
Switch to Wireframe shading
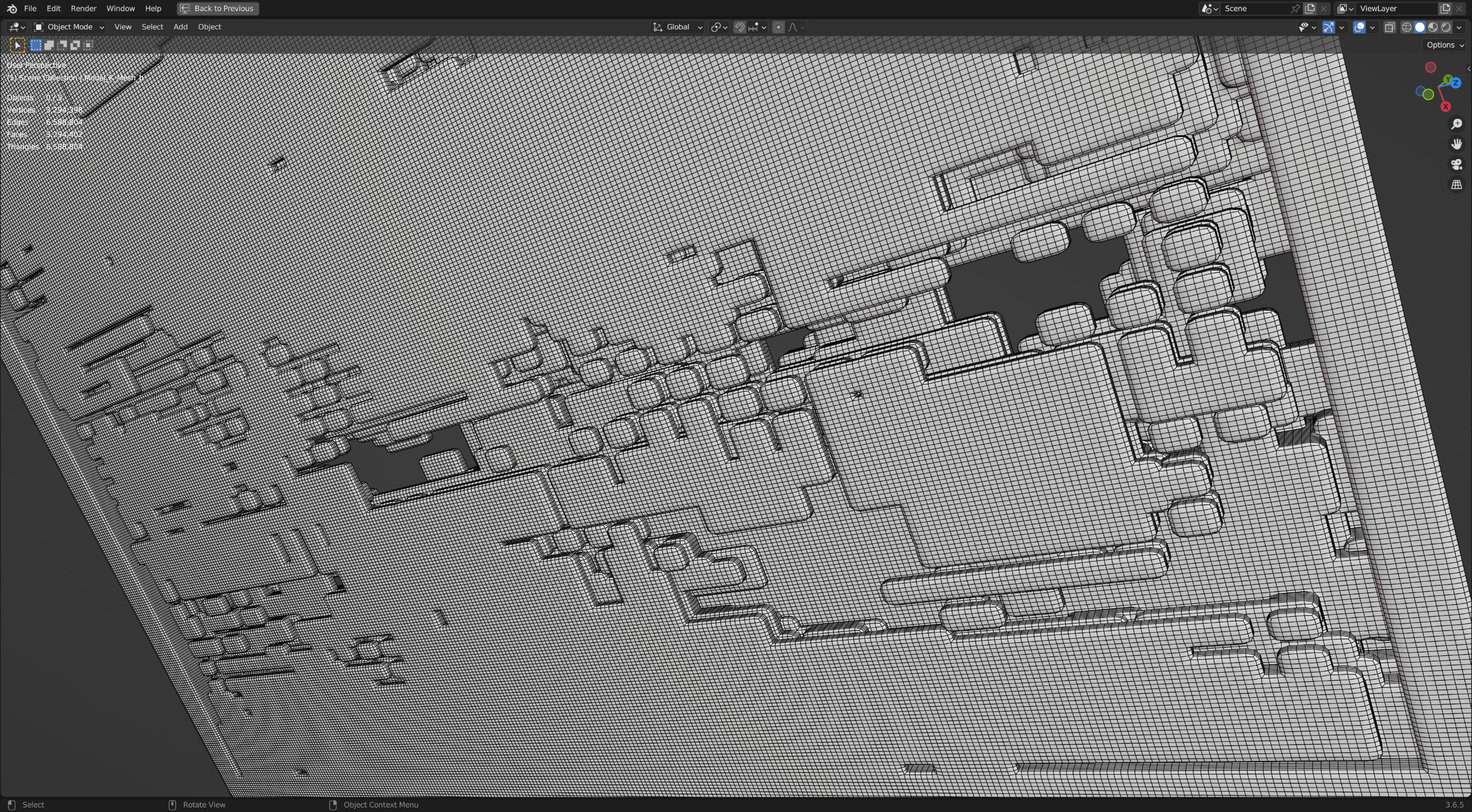click(1407, 27)
